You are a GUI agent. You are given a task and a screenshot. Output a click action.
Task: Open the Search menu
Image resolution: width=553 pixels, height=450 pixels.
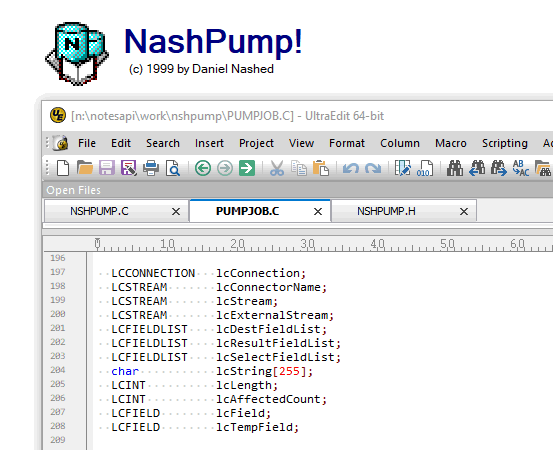tap(163, 143)
